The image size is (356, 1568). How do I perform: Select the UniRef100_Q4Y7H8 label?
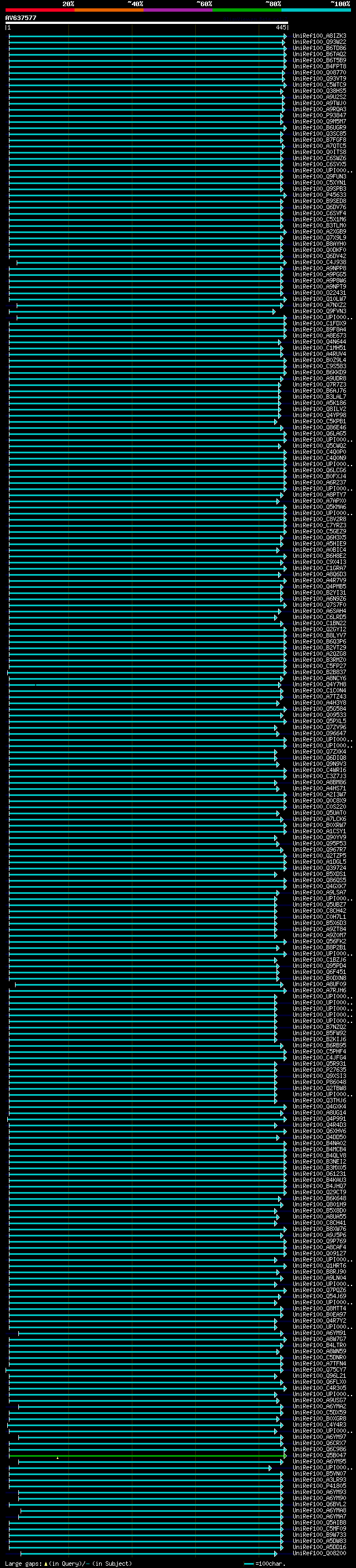tap(319, 684)
